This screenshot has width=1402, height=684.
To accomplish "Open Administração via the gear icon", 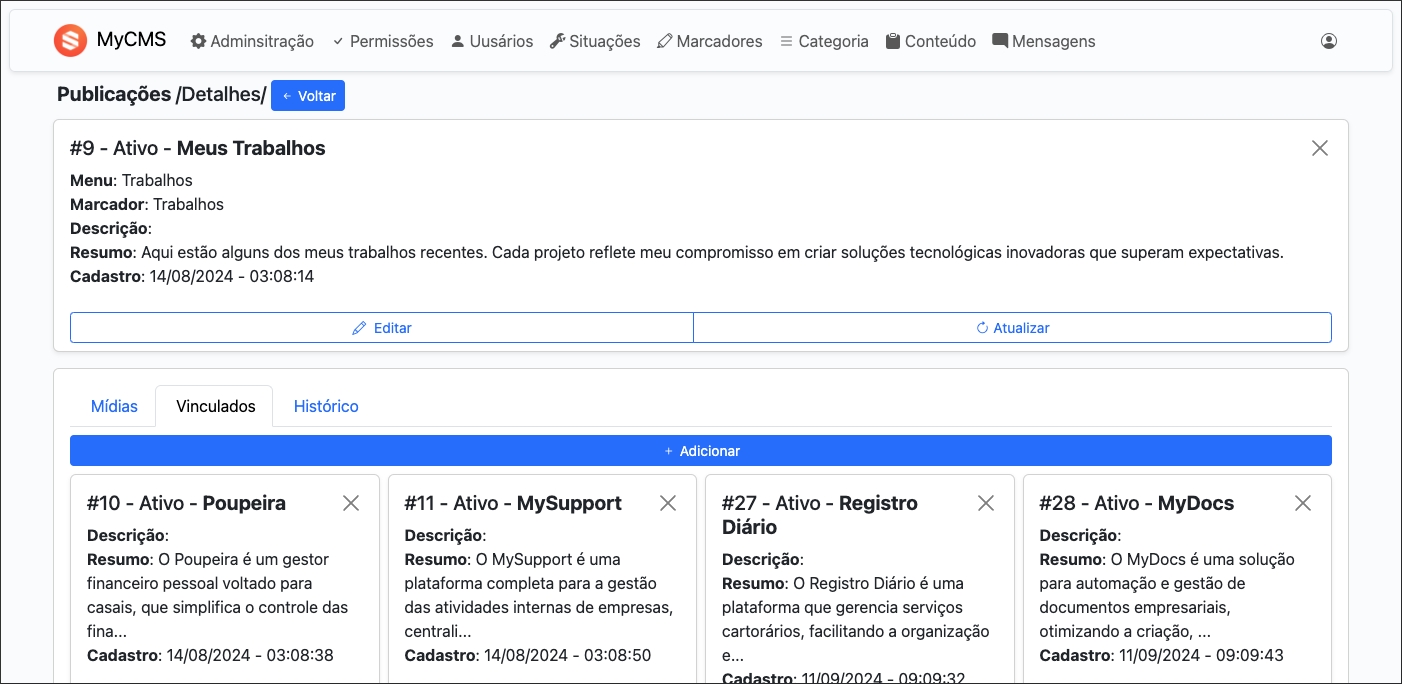I will point(197,41).
